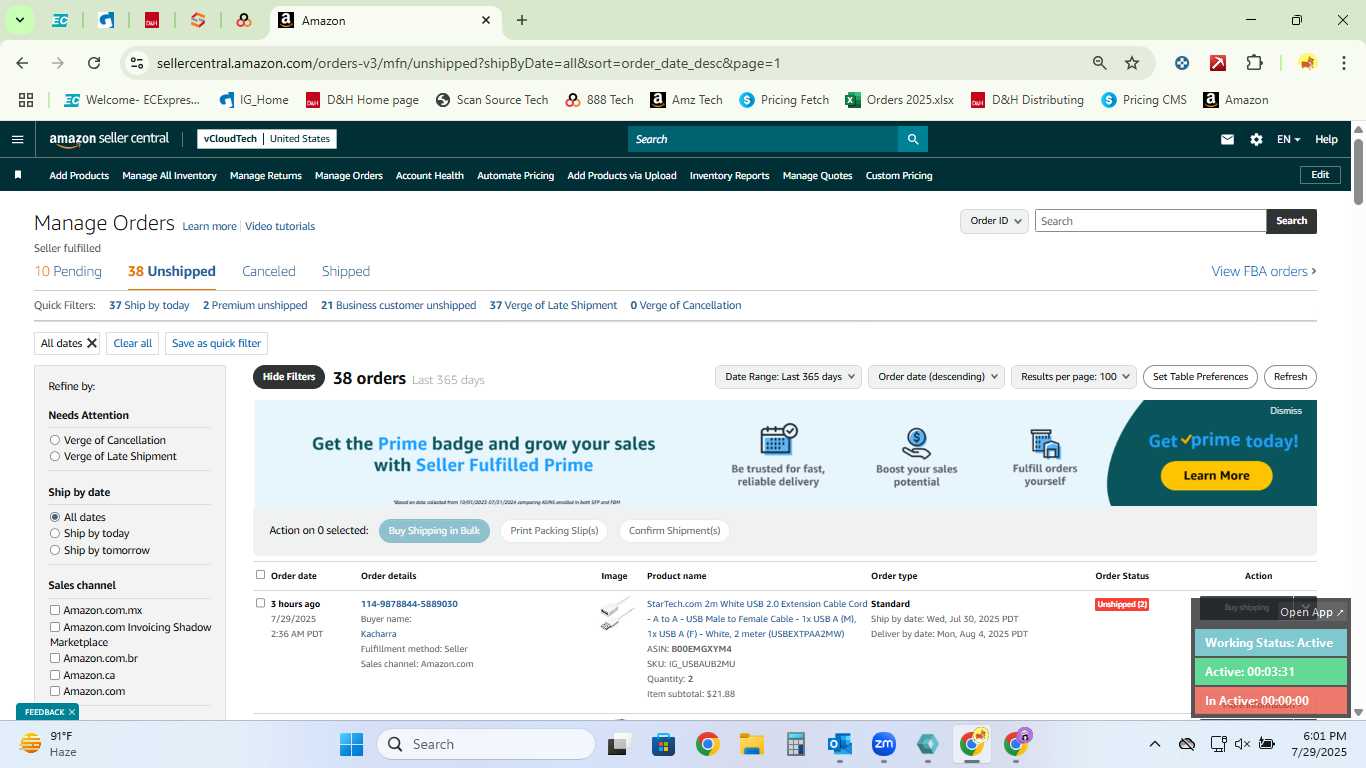Open the Seller Central mail messages icon
This screenshot has width=1366, height=768.
click(x=1227, y=139)
